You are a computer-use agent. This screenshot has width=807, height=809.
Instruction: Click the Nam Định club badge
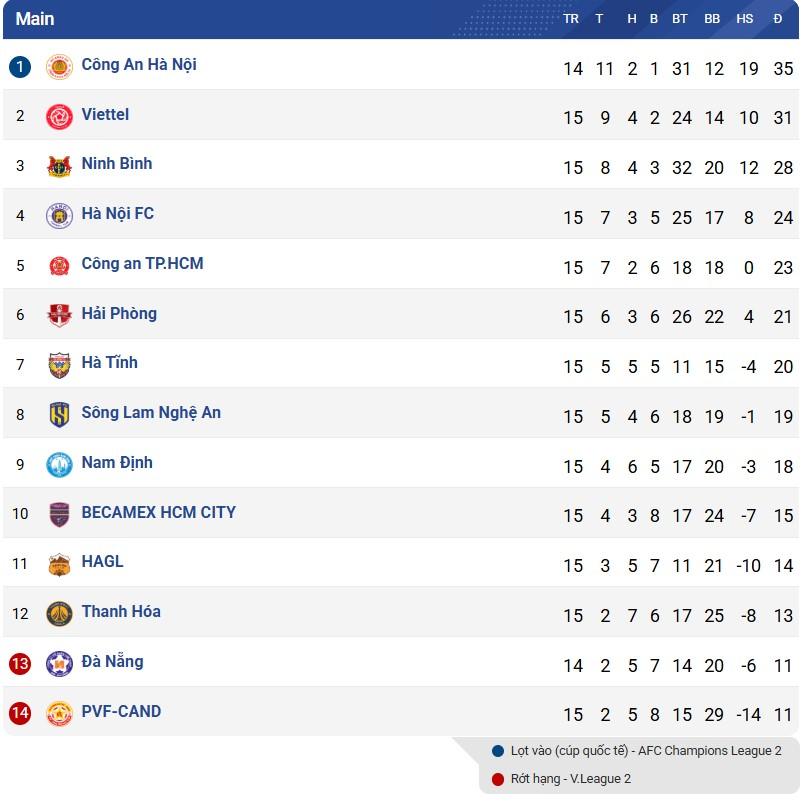click(x=59, y=465)
